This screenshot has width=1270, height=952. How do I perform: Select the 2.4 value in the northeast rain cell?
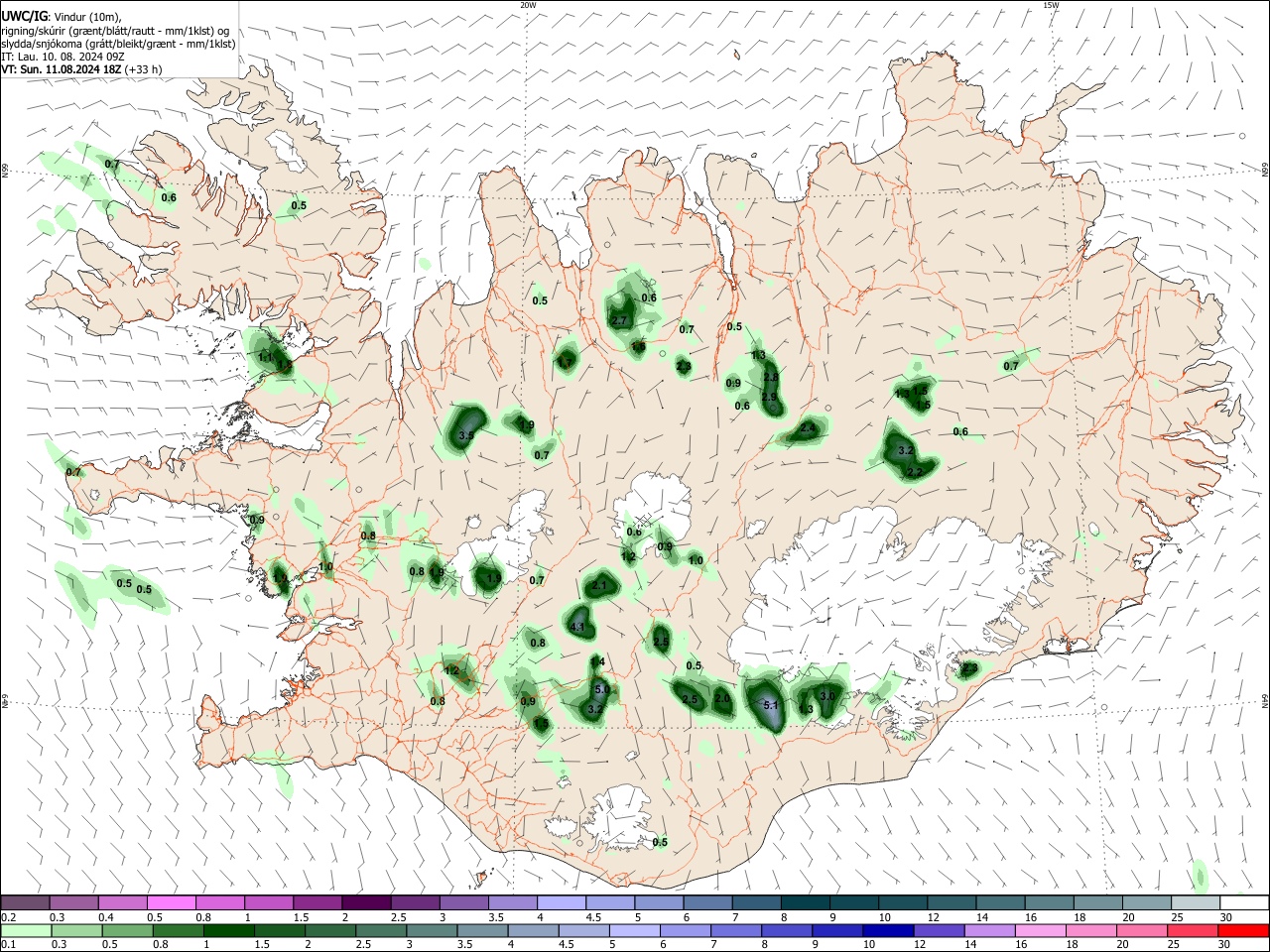[x=809, y=427]
